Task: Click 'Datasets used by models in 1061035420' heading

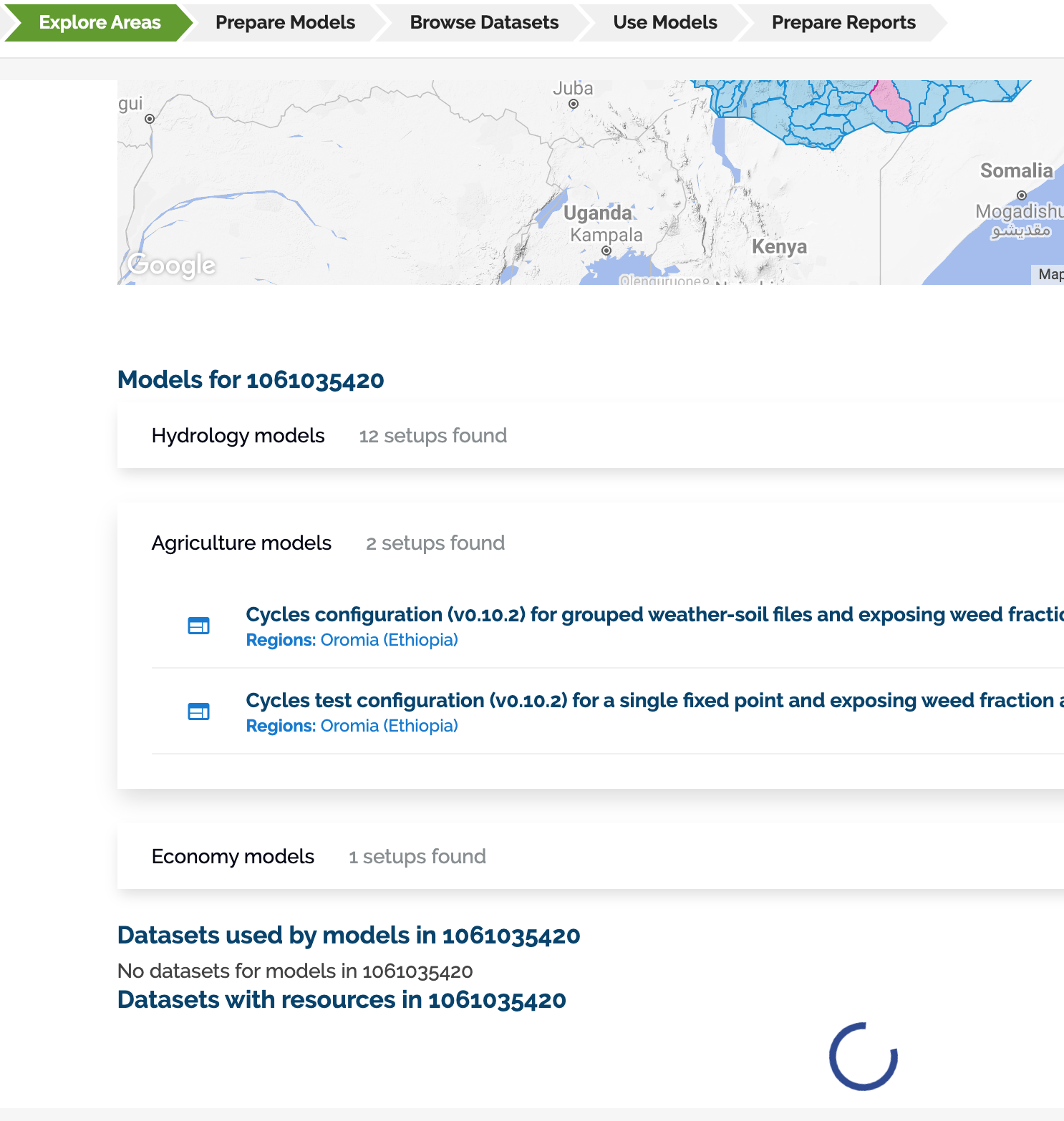Action: click(x=349, y=936)
